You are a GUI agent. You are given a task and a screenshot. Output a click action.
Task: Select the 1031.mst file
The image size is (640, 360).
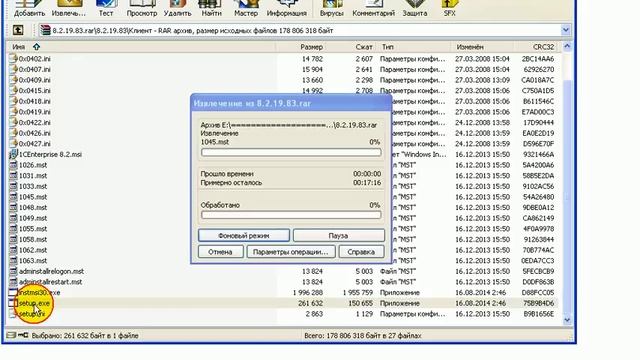(33, 176)
